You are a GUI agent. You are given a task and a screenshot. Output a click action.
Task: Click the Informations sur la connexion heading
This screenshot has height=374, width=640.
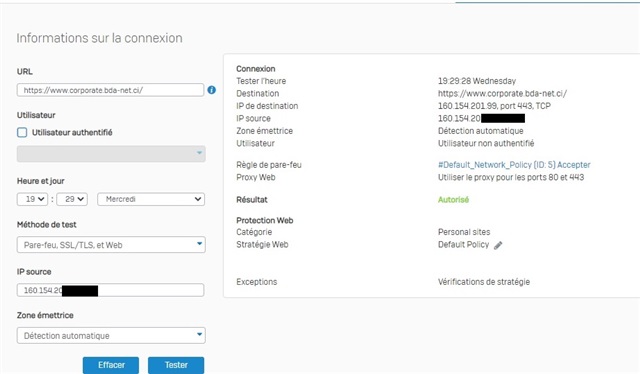99,38
